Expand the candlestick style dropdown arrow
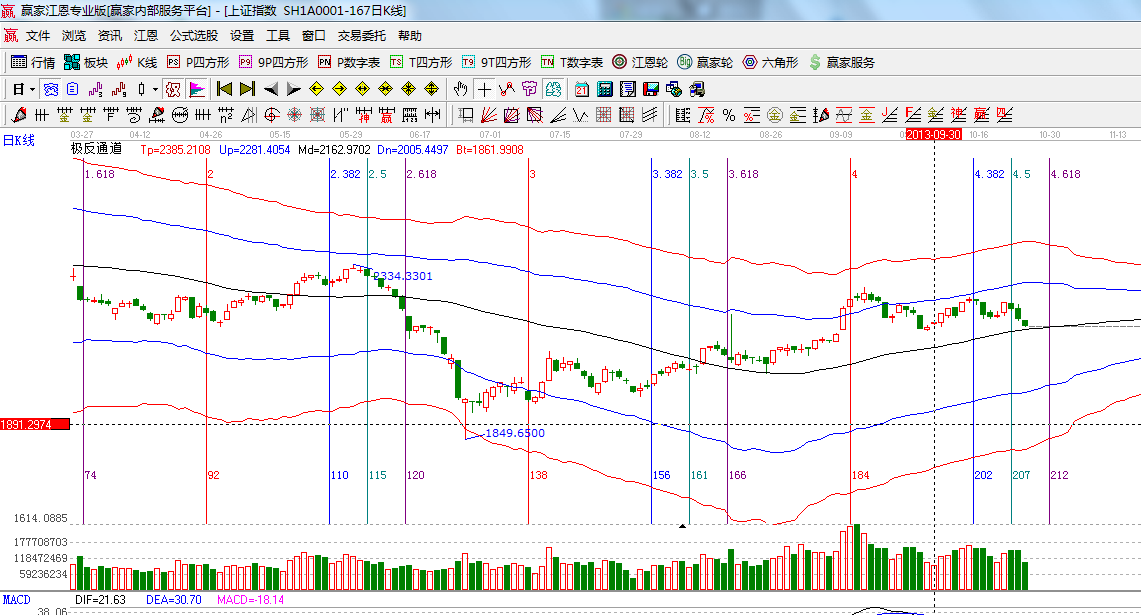1141x615 pixels. [154, 89]
